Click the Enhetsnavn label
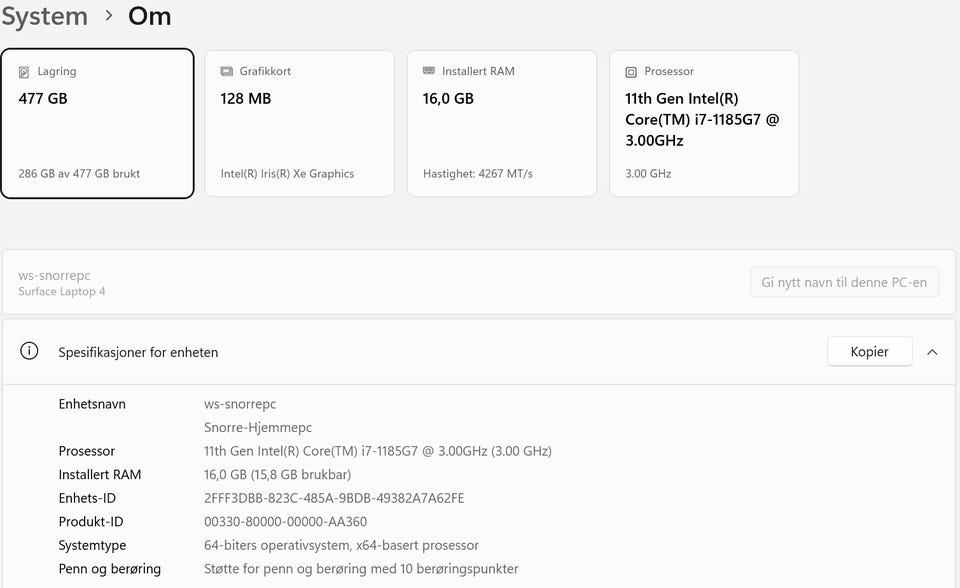This screenshot has width=960, height=588. point(92,404)
